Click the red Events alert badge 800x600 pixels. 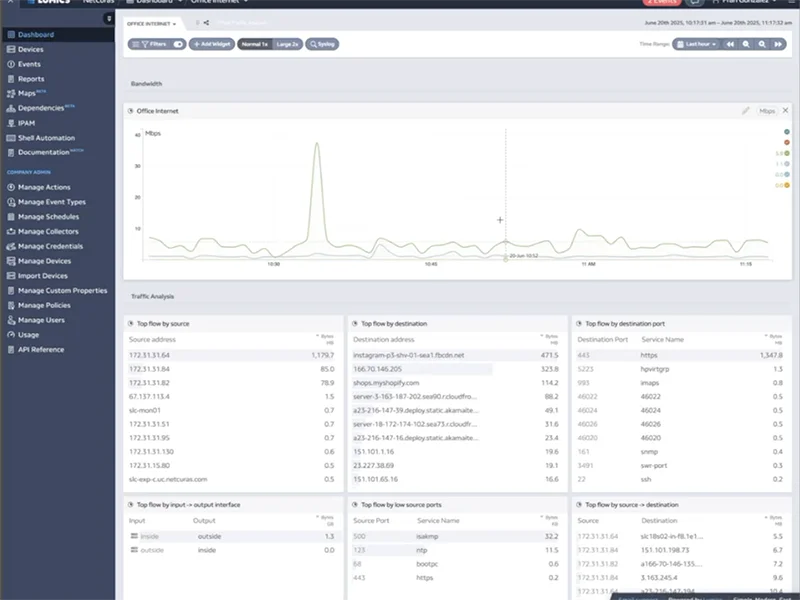[x=662, y=2]
